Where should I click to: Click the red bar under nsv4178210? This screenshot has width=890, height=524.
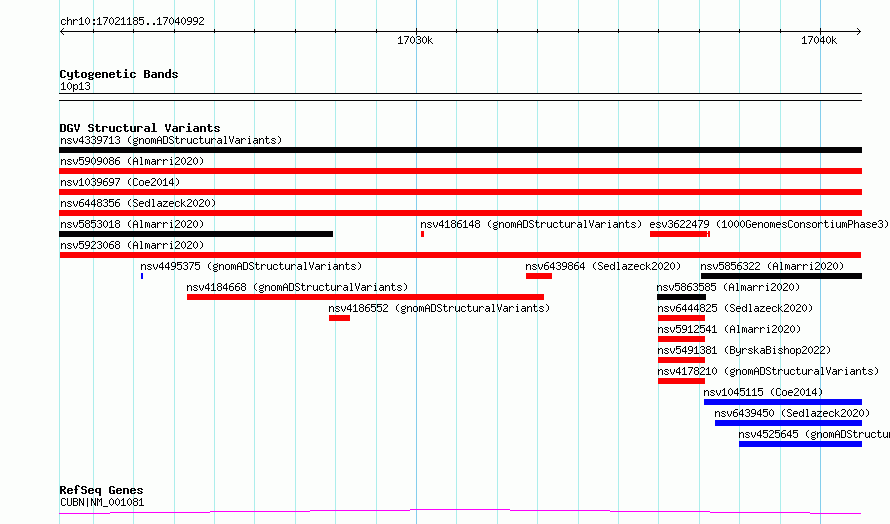point(681,381)
